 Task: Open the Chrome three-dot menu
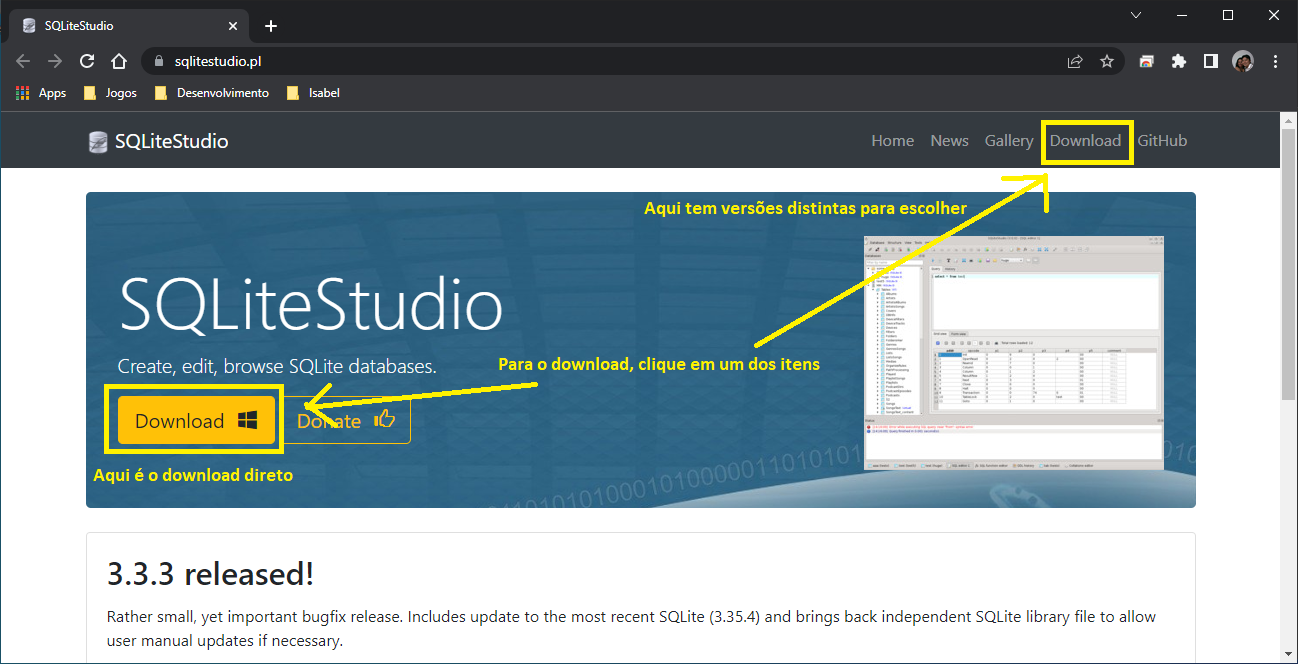click(1275, 61)
